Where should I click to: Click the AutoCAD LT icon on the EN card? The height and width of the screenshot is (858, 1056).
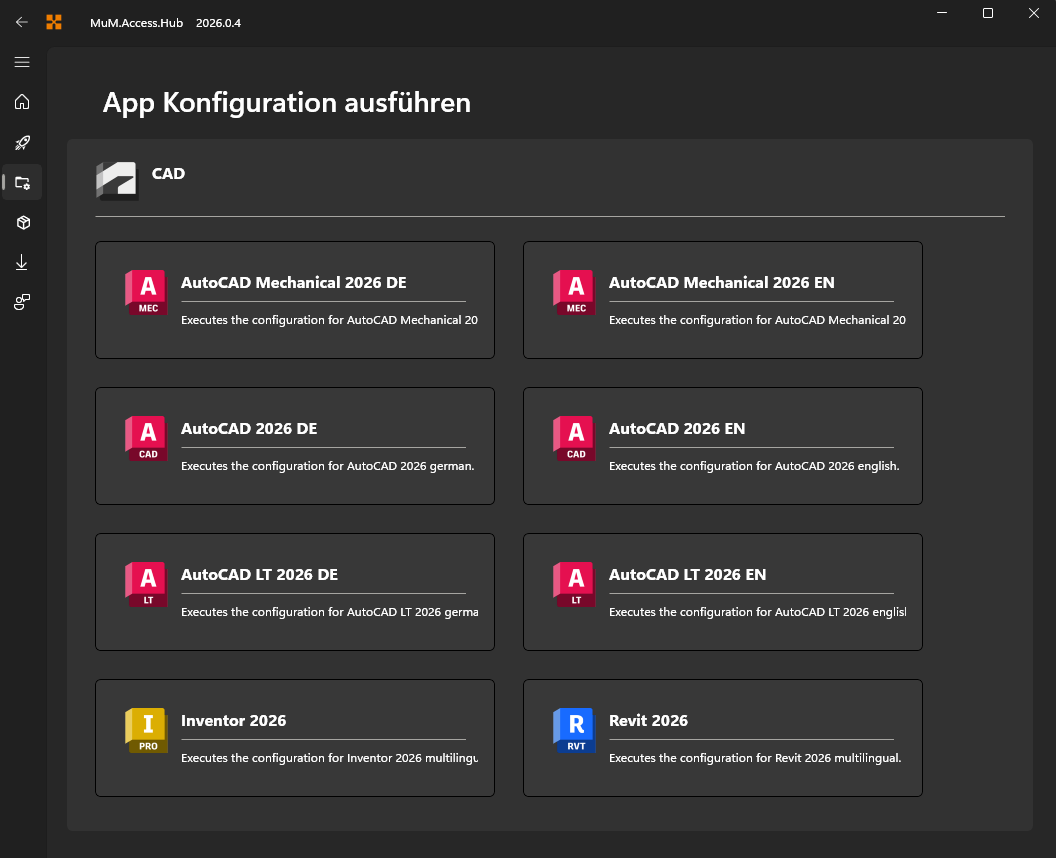pos(573,584)
